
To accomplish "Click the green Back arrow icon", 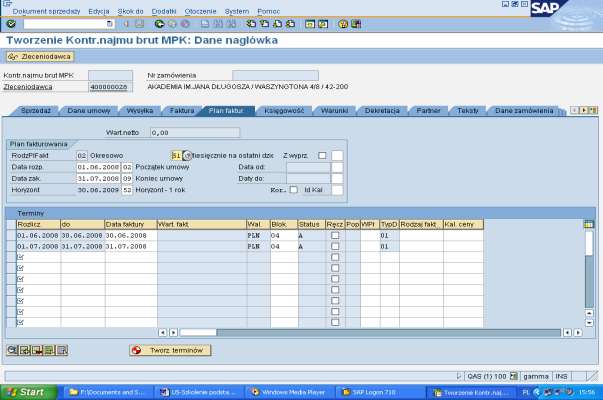I will click(x=159, y=24).
